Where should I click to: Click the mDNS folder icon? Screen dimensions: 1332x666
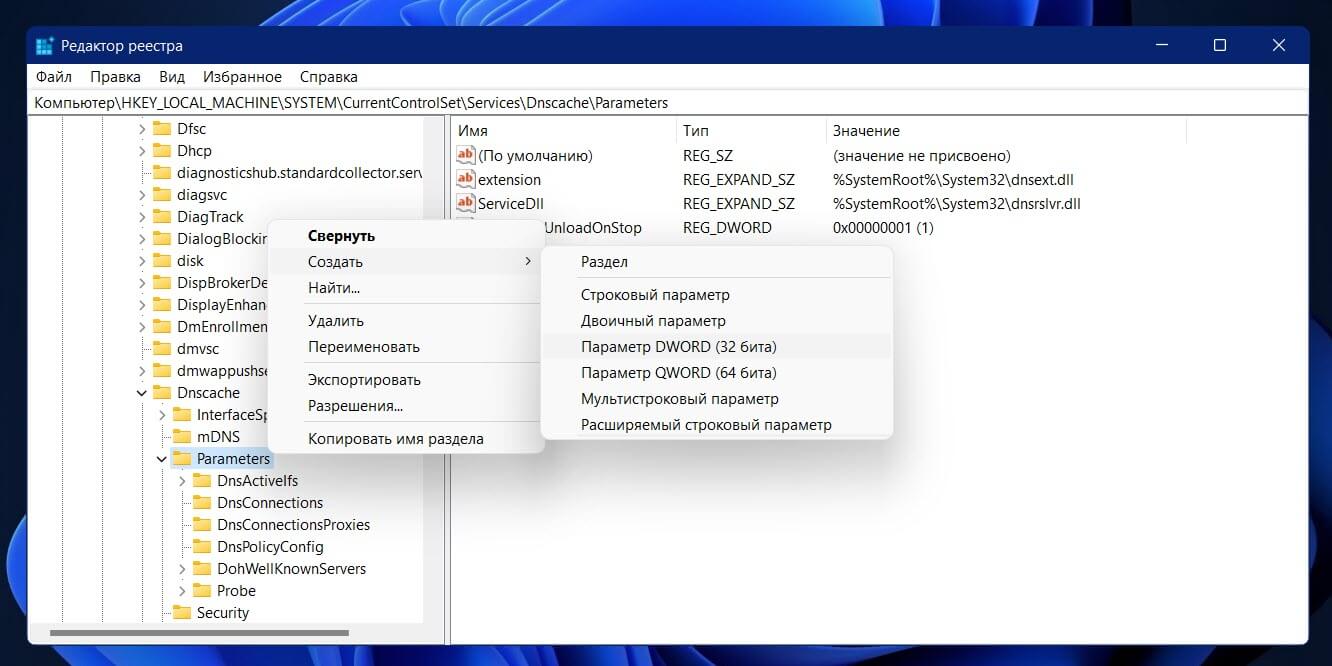point(182,437)
